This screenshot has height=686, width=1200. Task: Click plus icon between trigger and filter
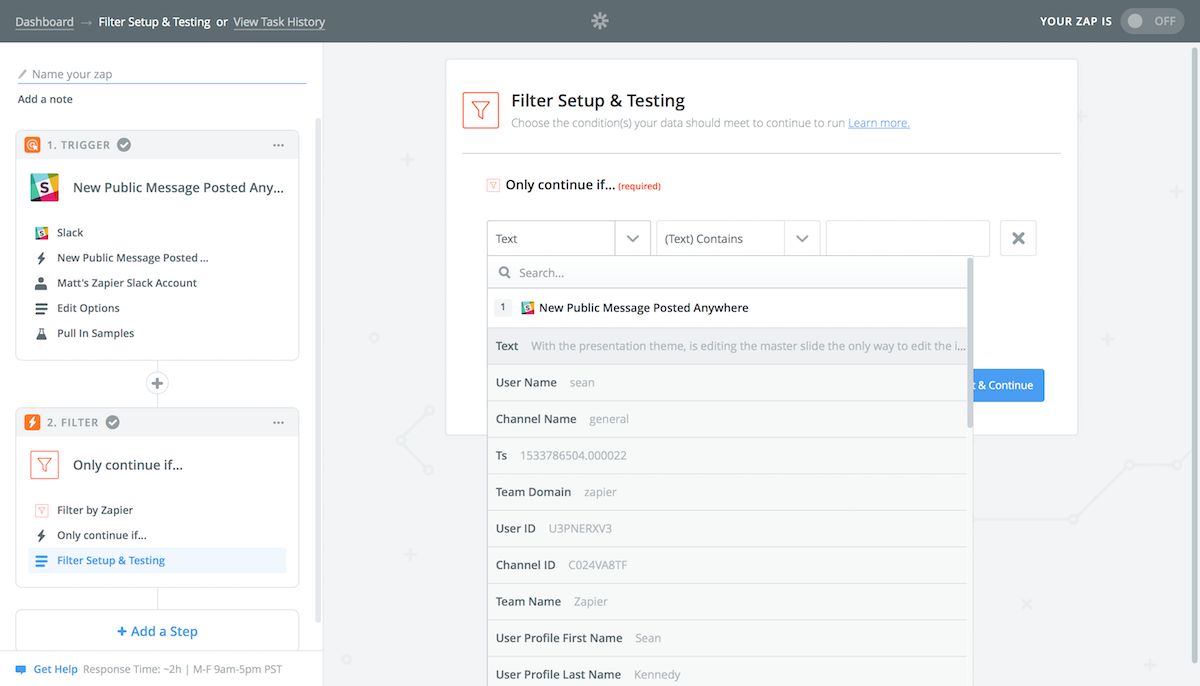[157, 383]
